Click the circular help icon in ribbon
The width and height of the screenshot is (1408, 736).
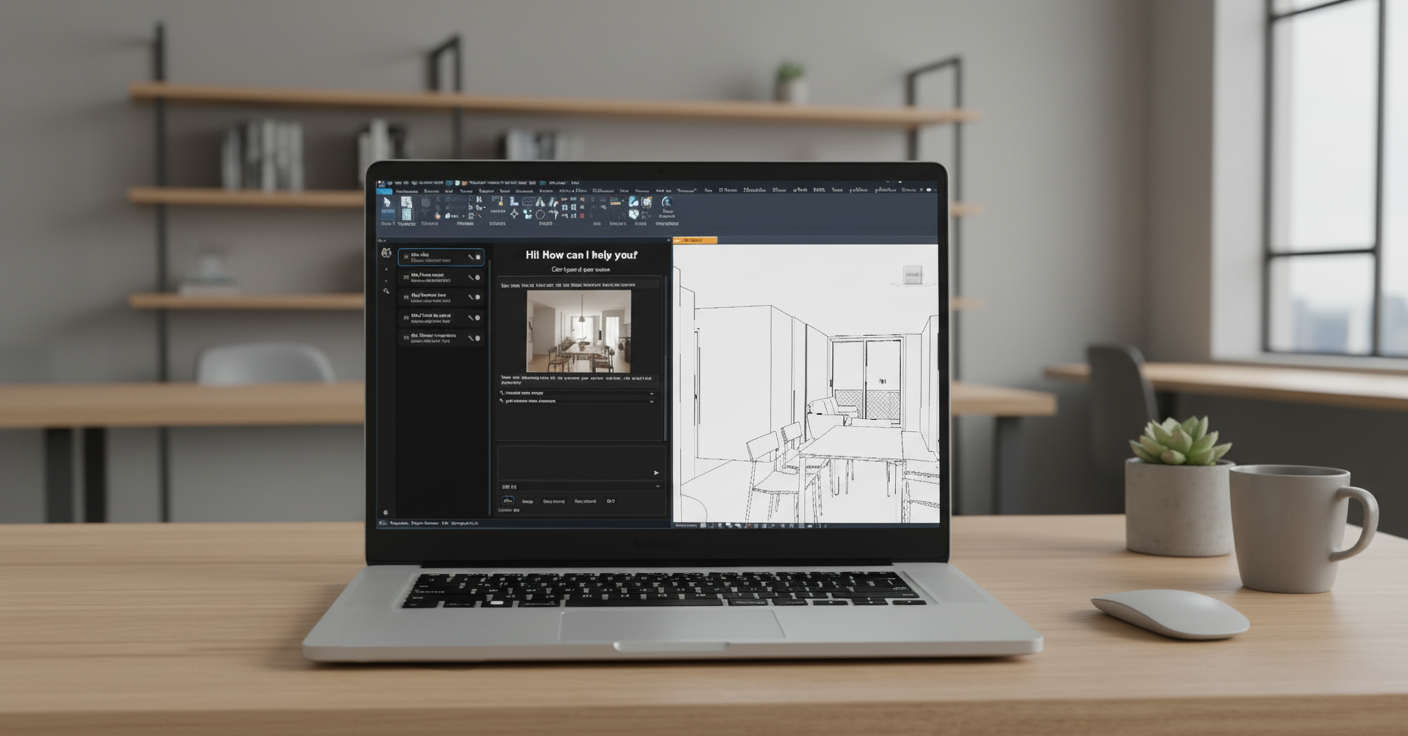(666, 203)
